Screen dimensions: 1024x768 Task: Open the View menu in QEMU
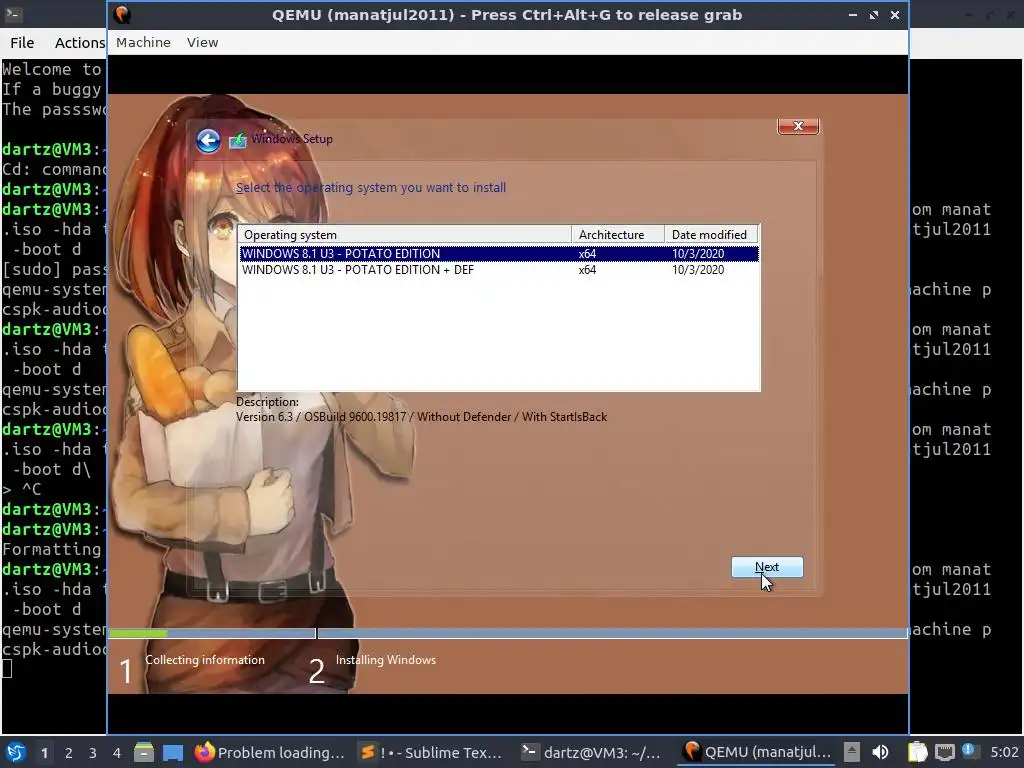202,42
